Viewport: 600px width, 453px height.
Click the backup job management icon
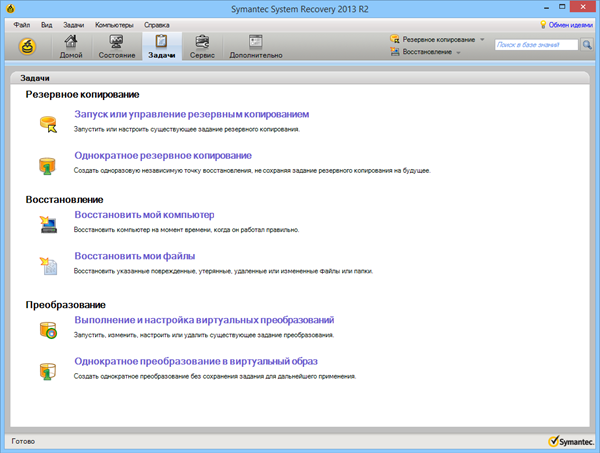48,122
